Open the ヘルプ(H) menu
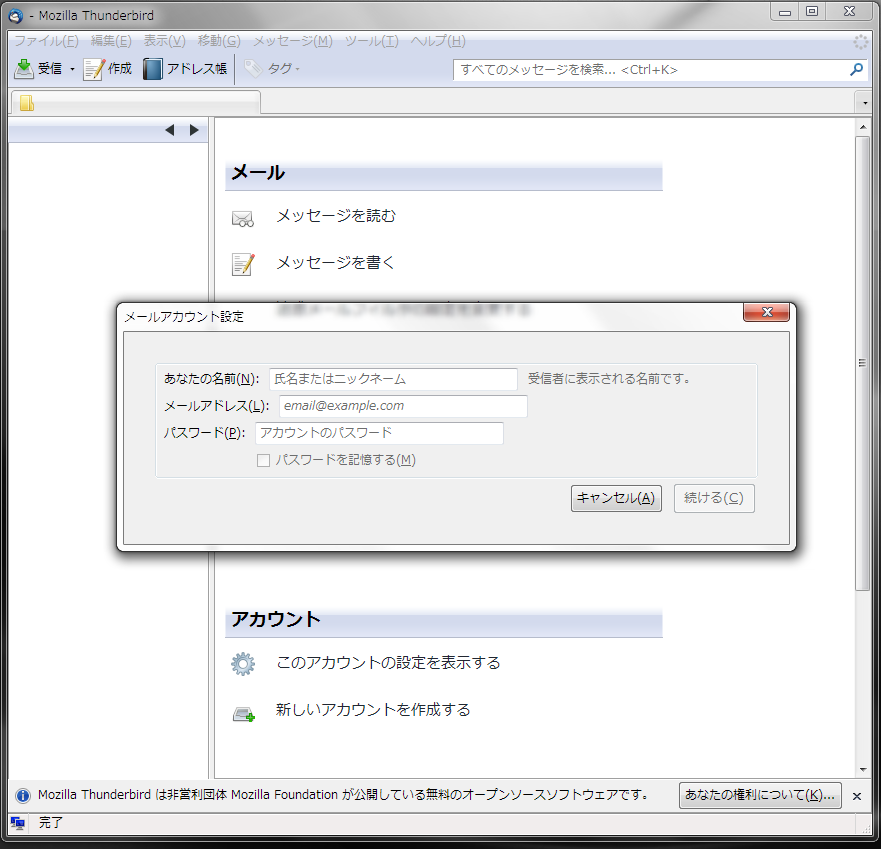The image size is (881, 849). (438, 40)
